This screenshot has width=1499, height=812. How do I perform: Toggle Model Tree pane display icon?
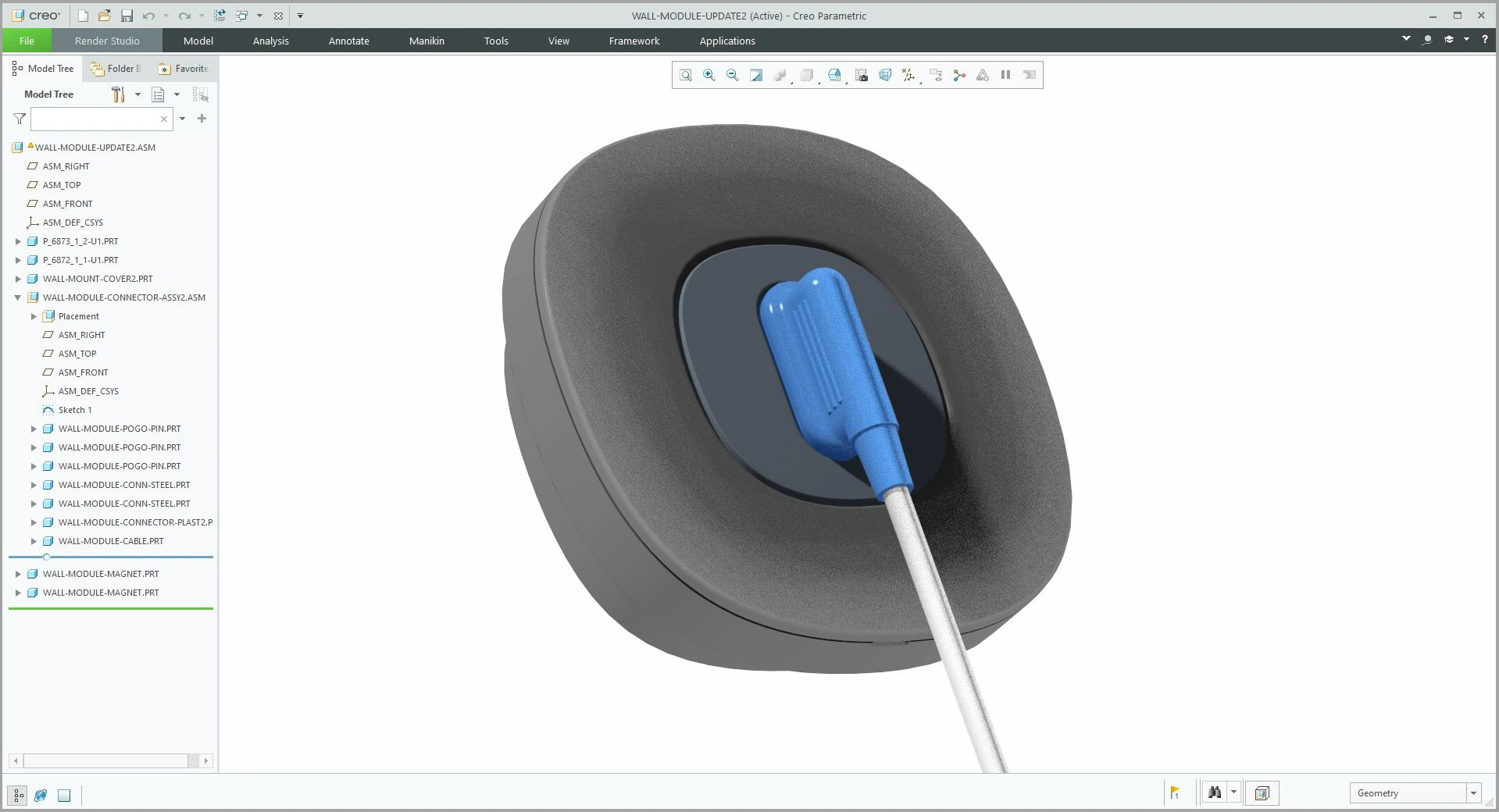tap(18, 796)
